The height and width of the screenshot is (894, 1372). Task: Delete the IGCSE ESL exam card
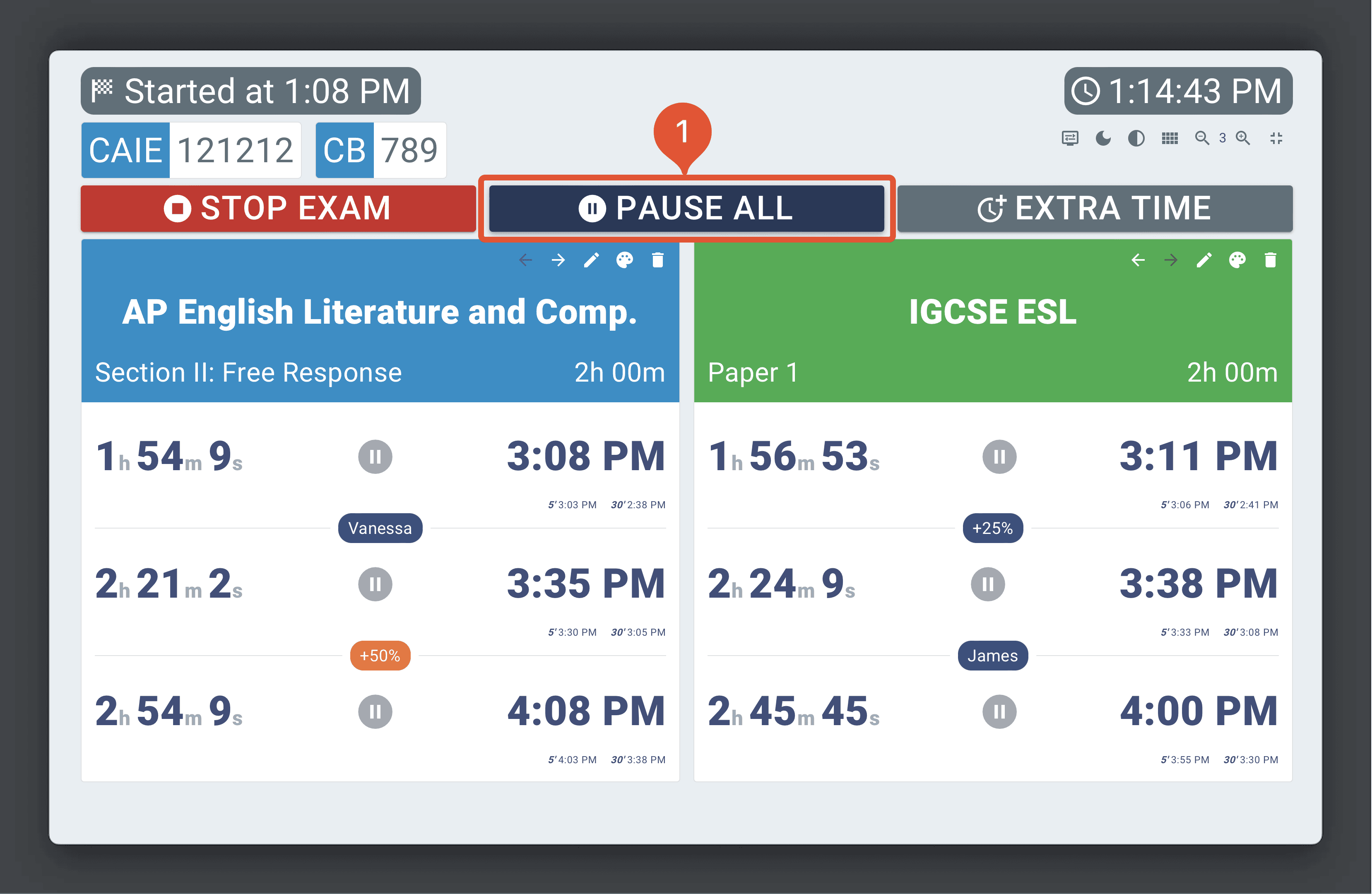(1271, 260)
